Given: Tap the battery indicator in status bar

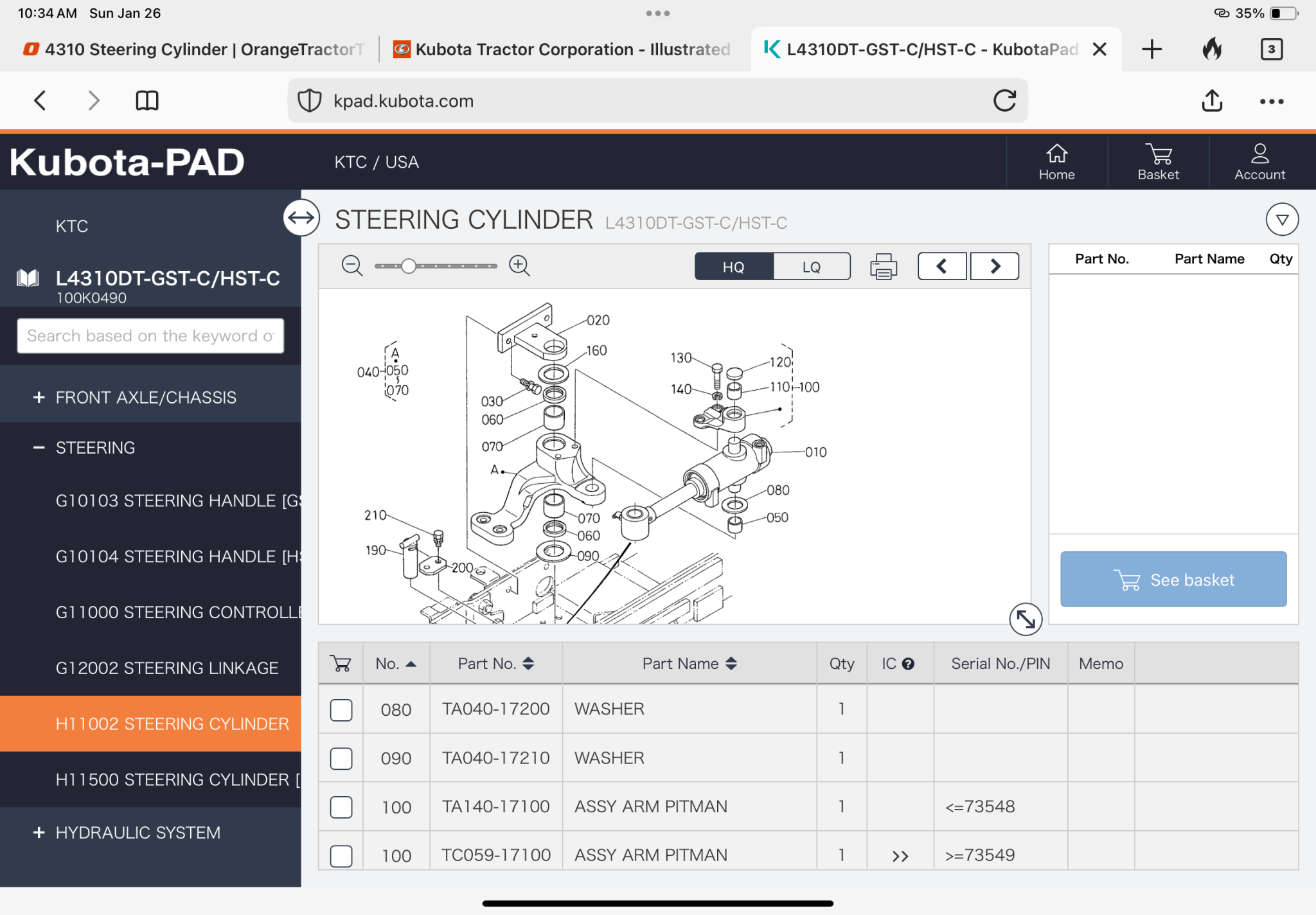Looking at the screenshot, I should [x=1284, y=13].
